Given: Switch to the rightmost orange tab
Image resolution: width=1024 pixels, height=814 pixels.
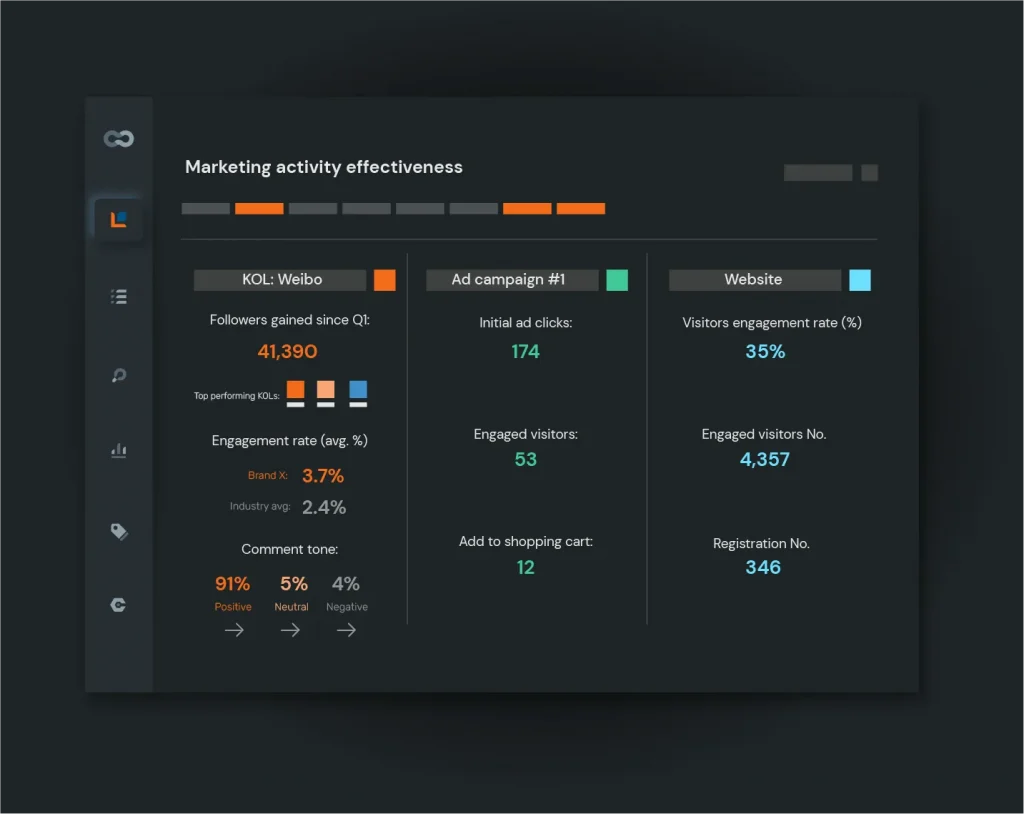Looking at the screenshot, I should [580, 209].
